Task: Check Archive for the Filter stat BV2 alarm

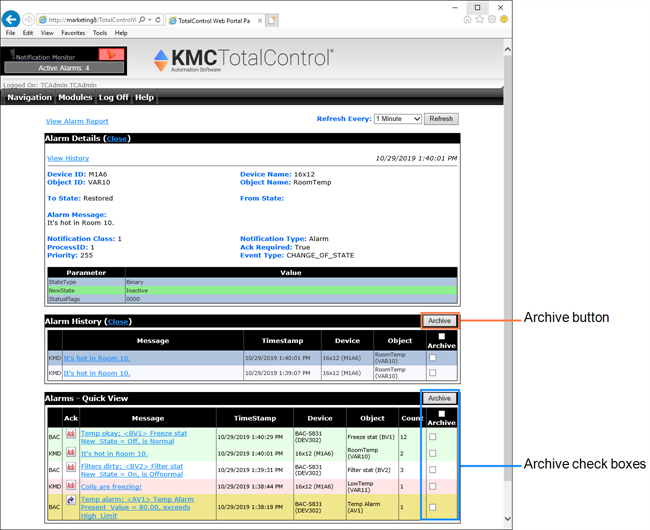Action: [433, 469]
